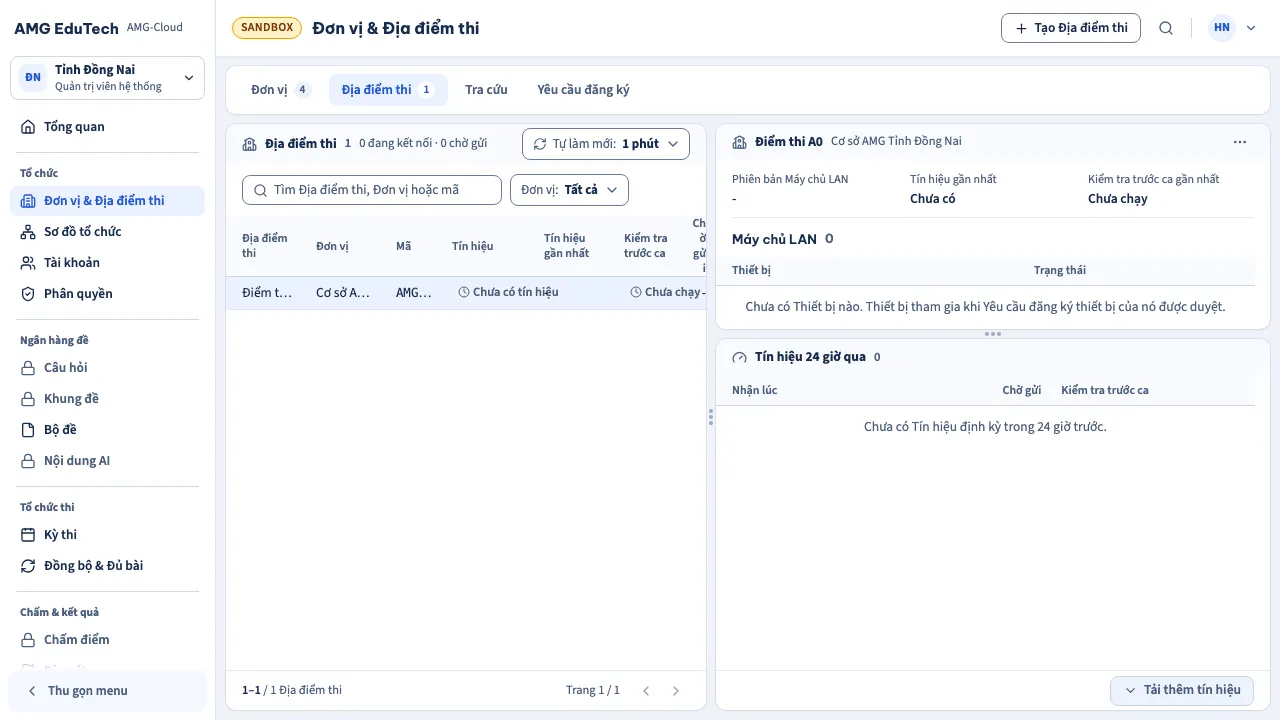
Task: Open locked Nội dung AI sidebar item
Action: [x=107, y=461]
